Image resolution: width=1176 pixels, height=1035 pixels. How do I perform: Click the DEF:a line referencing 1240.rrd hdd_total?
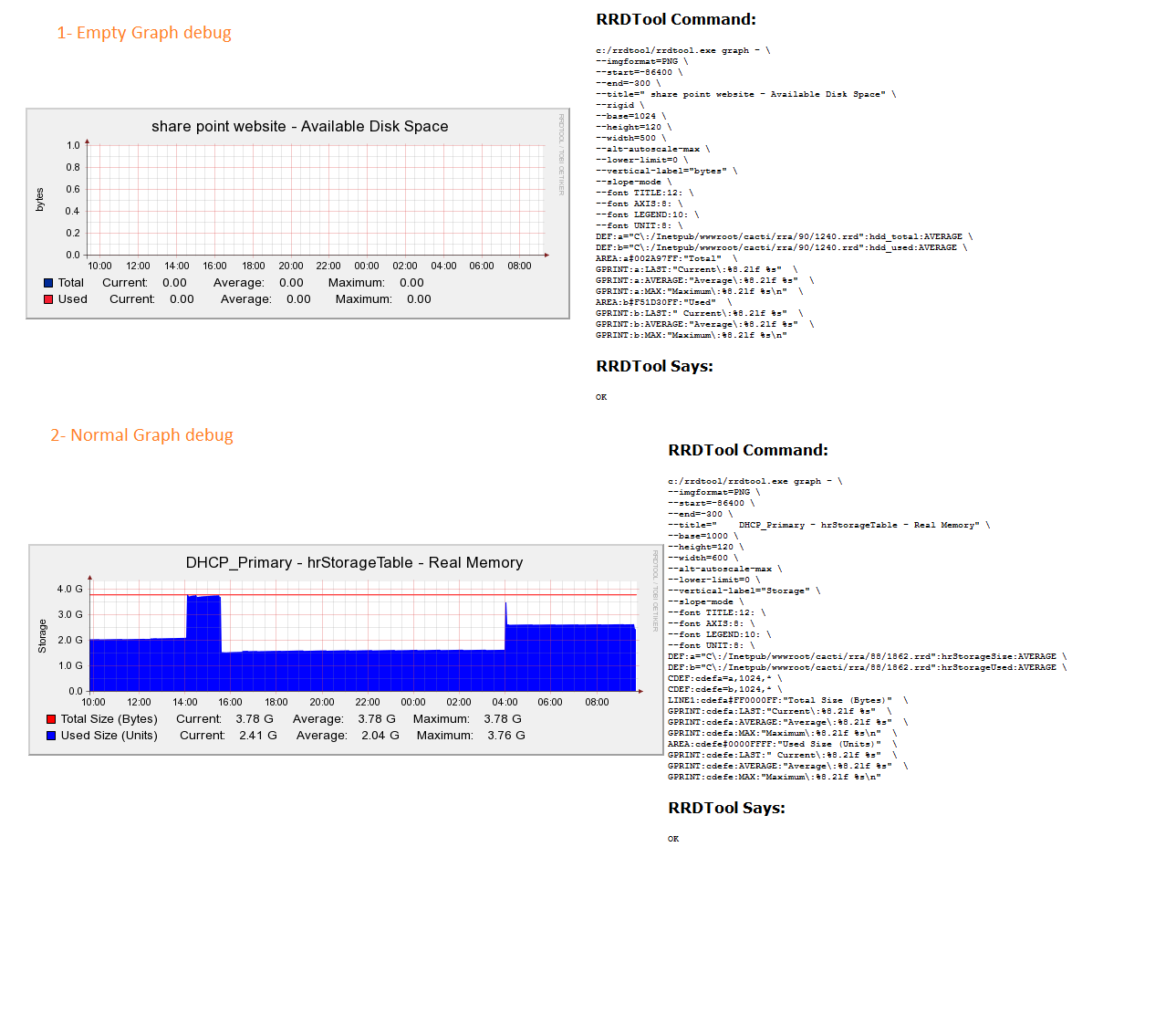point(784,236)
